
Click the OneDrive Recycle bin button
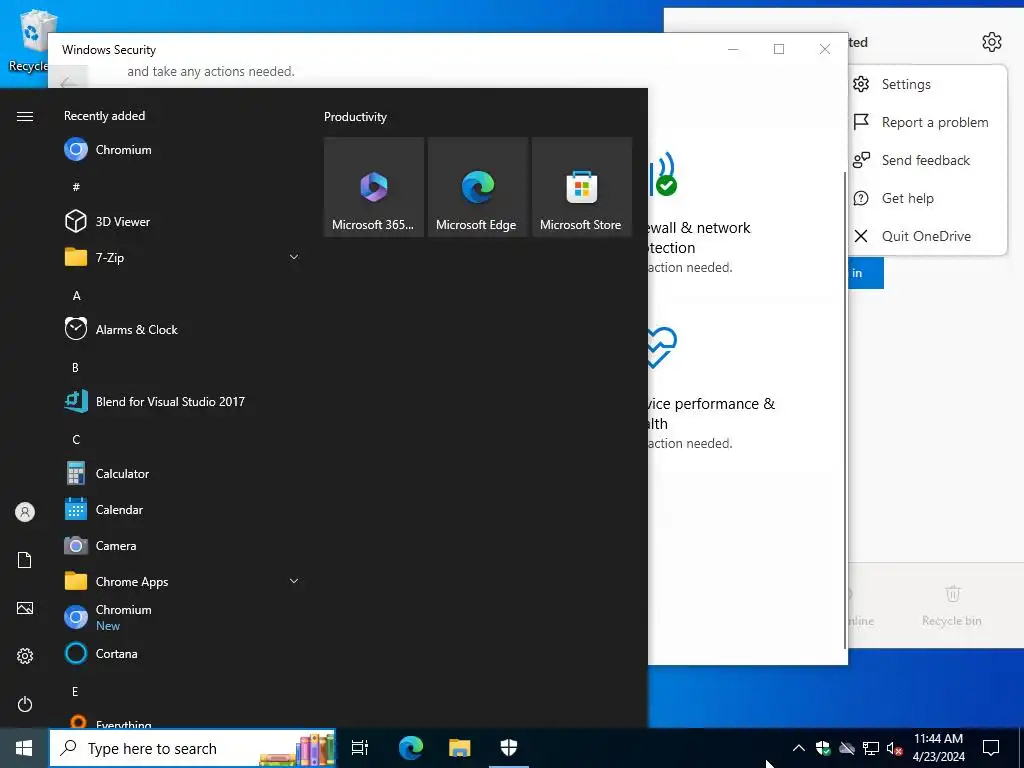click(952, 605)
